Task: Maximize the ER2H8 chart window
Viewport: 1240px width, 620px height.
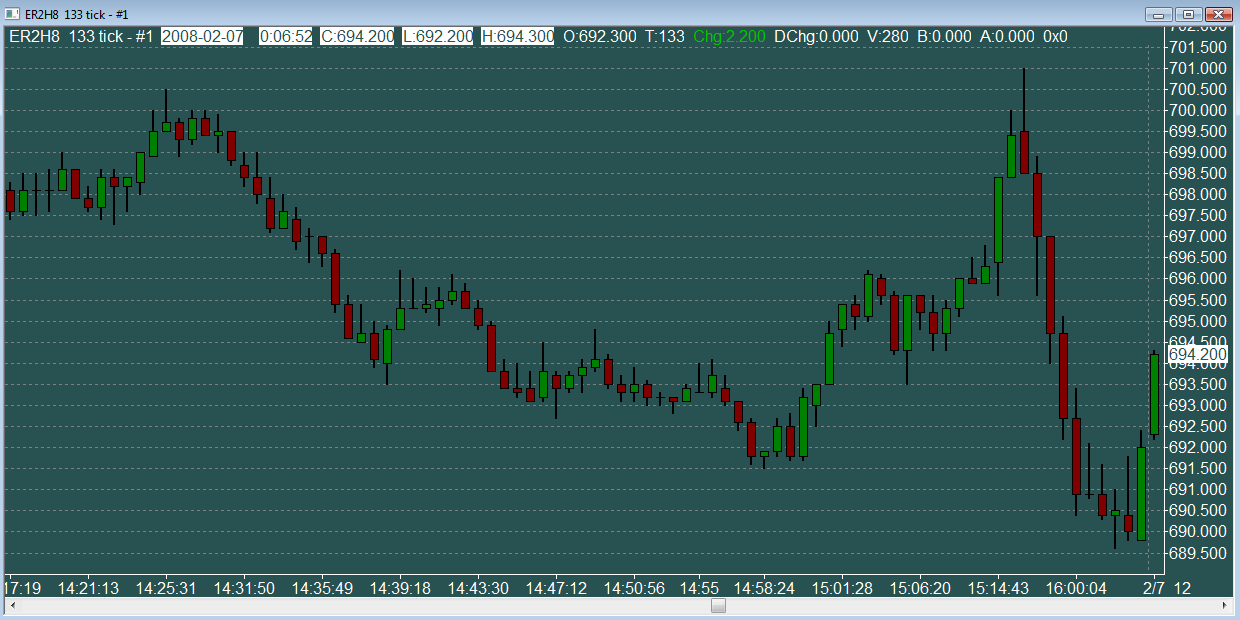Action: pyautogui.click(x=1188, y=14)
